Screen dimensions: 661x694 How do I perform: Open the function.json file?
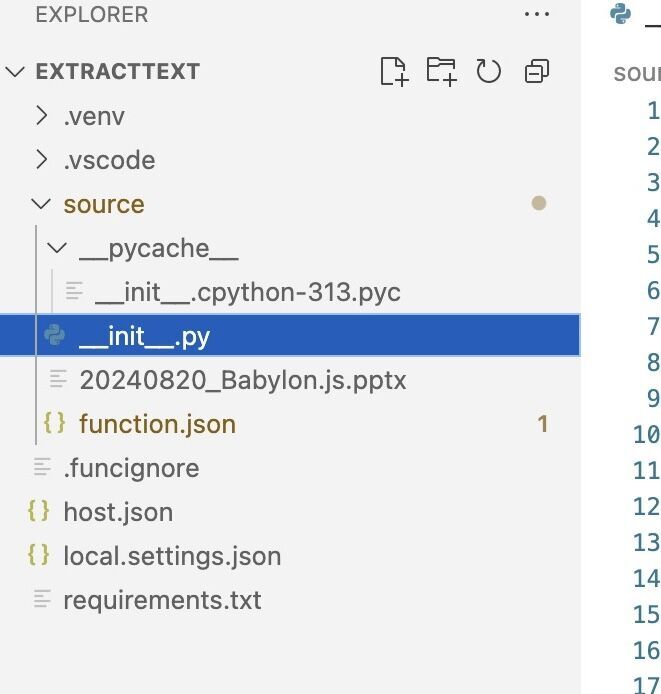click(x=157, y=424)
